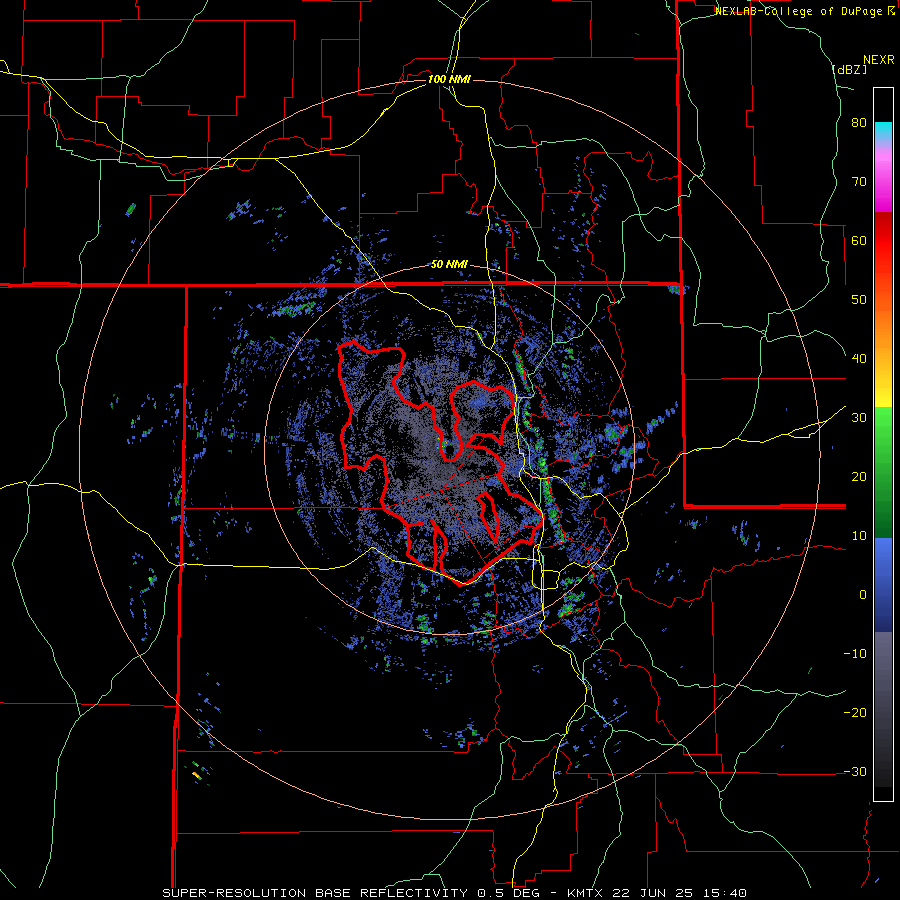The height and width of the screenshot is (900, 900).
Task: Click the 0 dBZ scale value
Action: [863, 595]
